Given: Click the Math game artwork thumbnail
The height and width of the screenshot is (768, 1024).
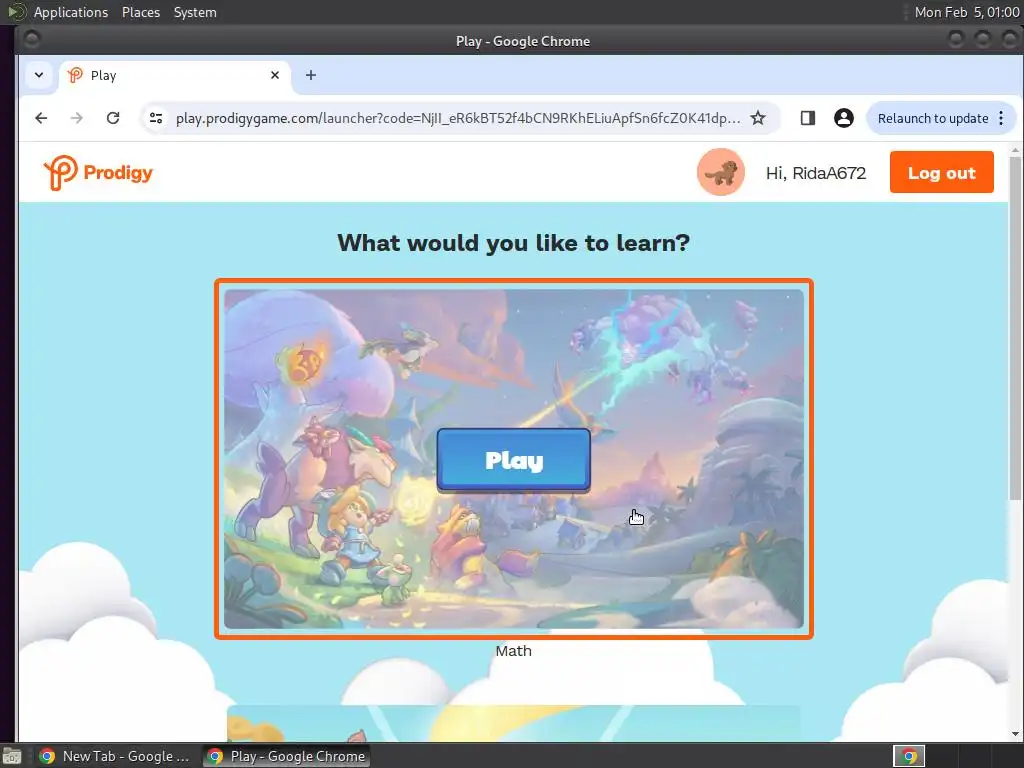Looking at the screenshot, I should (513, 458).
